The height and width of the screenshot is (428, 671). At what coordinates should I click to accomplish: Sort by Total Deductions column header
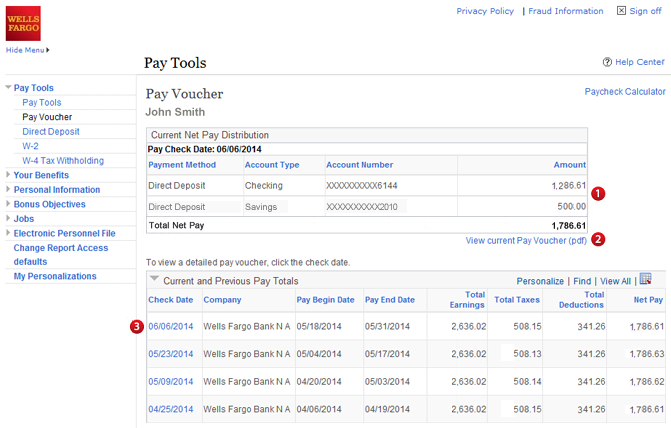tap(581, 300)
